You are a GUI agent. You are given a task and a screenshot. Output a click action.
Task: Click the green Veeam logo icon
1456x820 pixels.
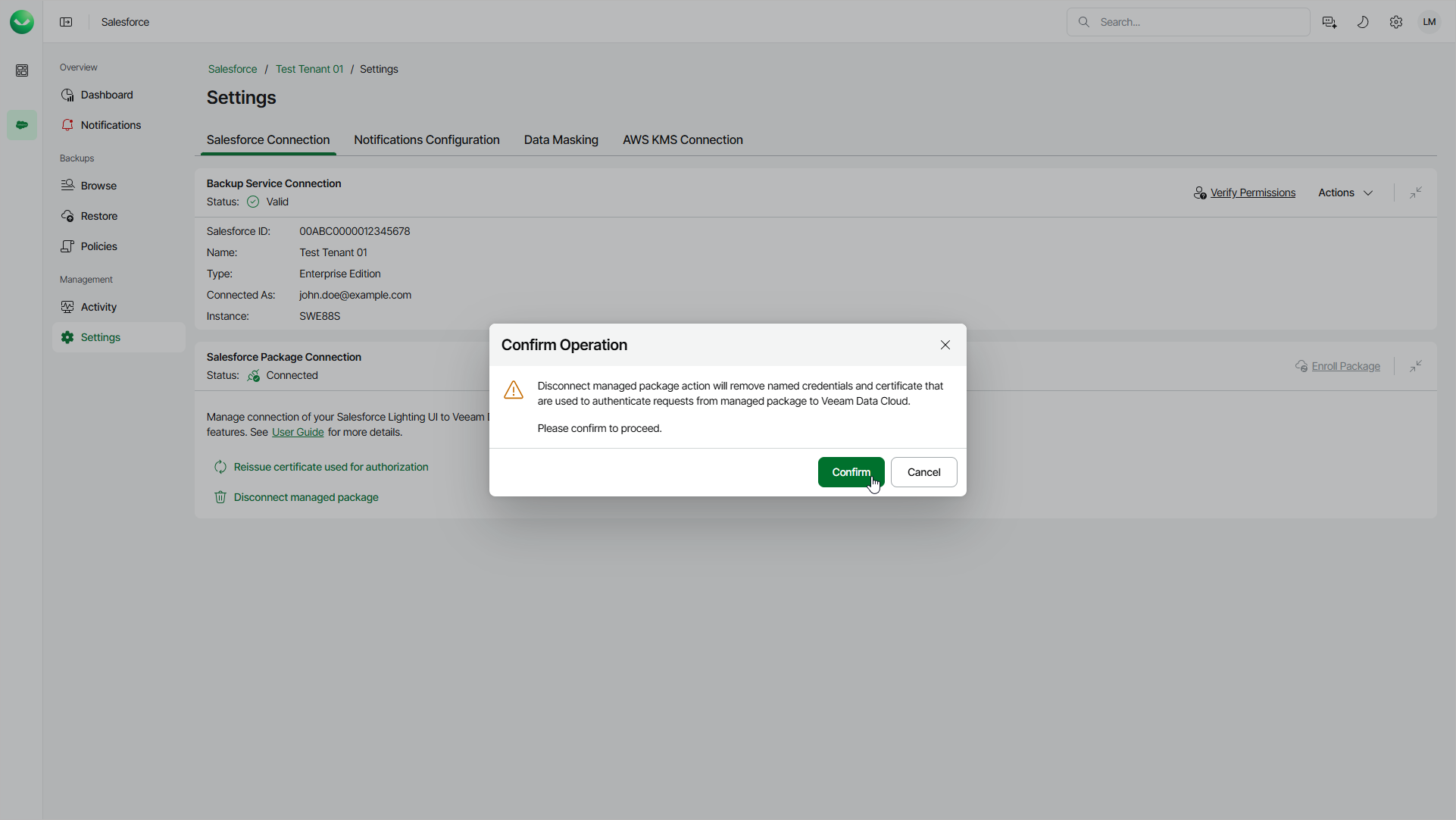point(22,21)
